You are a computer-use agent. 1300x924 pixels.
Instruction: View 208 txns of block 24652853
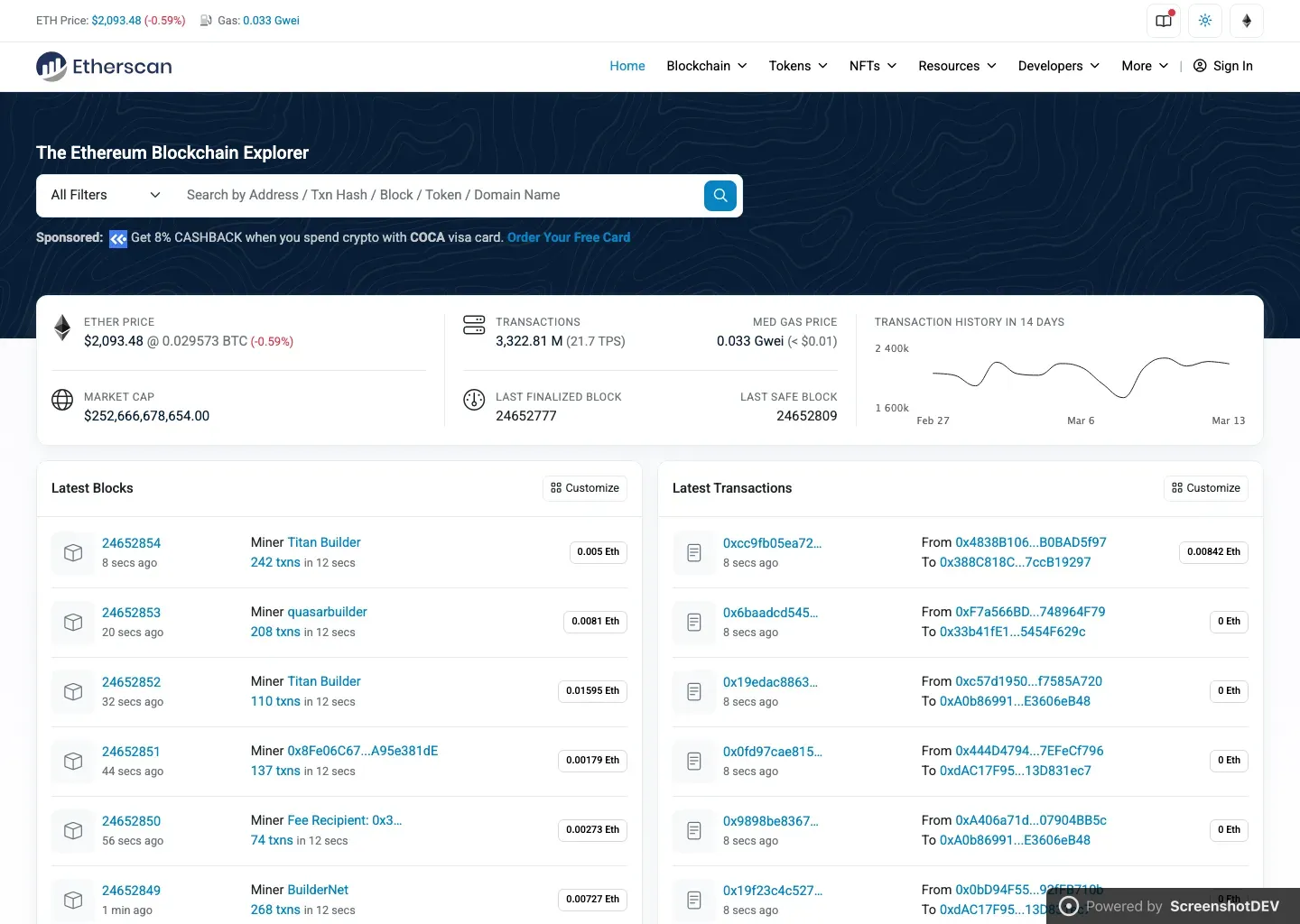(275, 632)
